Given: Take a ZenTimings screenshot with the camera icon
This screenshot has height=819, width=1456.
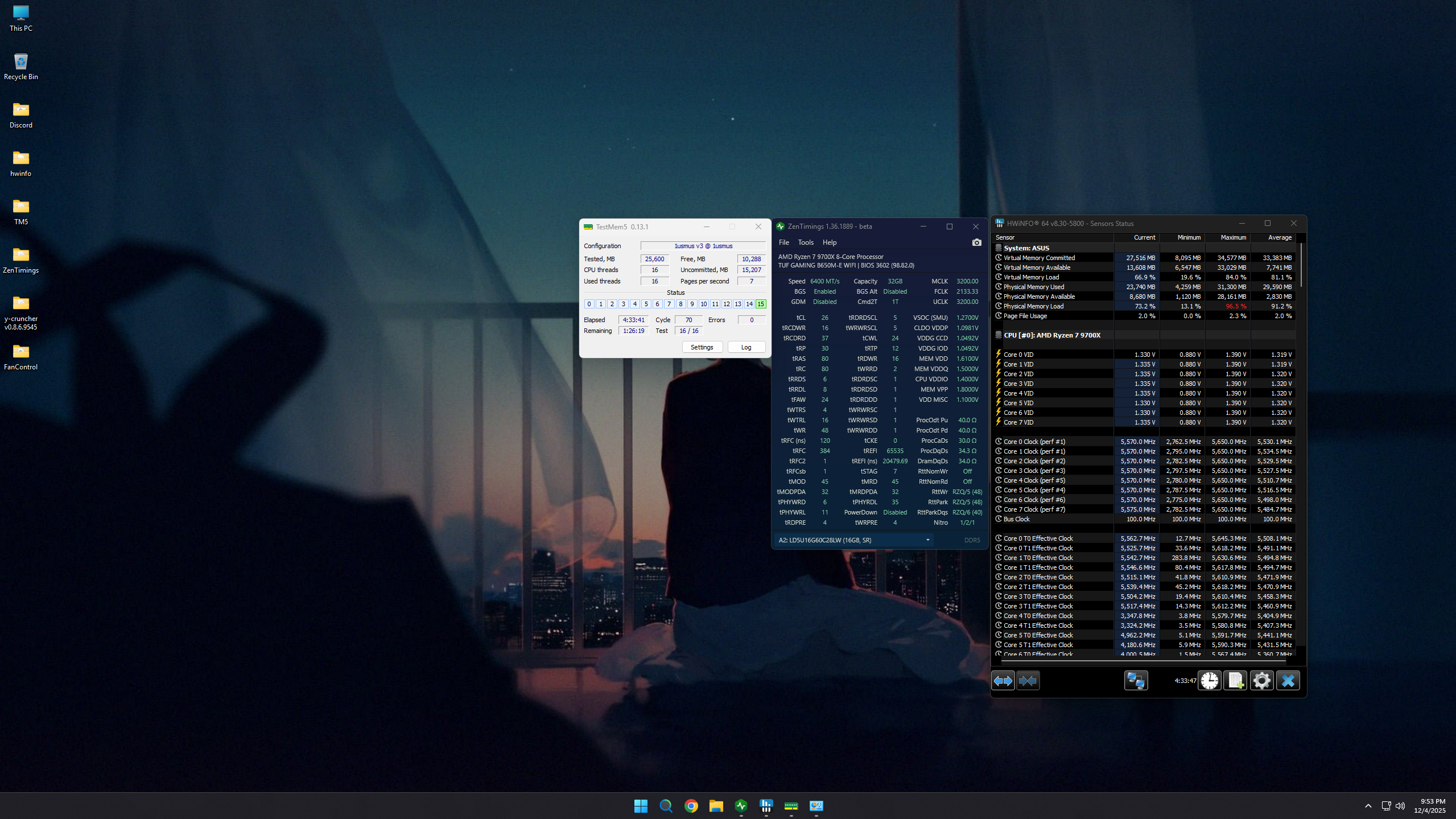Looking at the screenshot, I should coord(976,242).
